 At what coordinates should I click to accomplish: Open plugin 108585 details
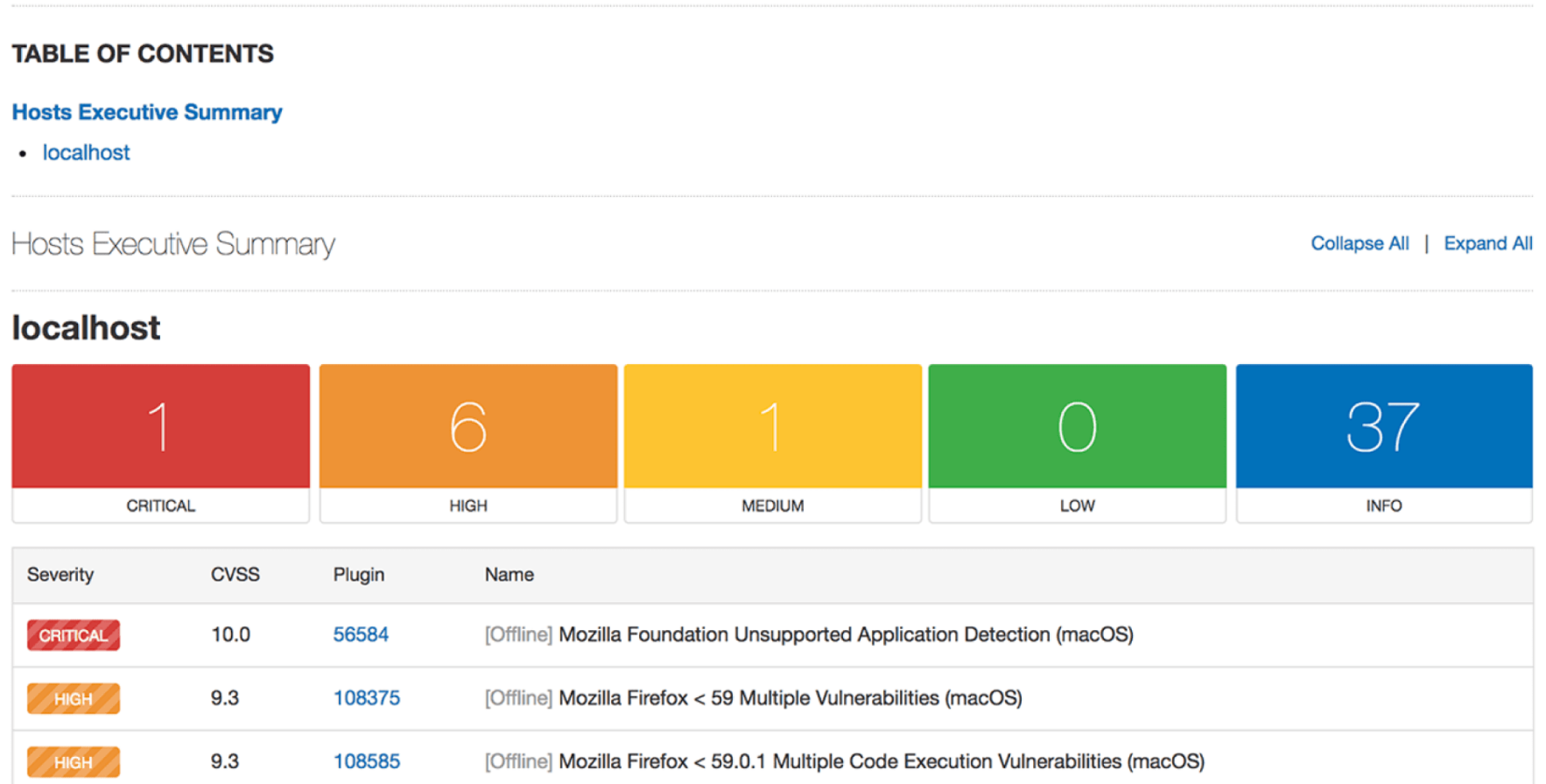tap(366, 761)
